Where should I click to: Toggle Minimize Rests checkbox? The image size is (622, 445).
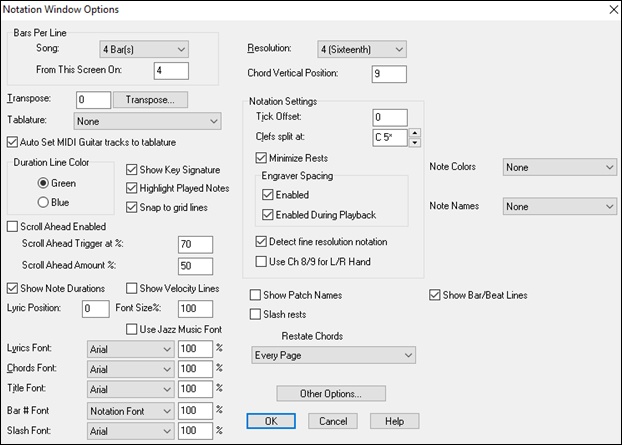pyautogui.click(x=262, y=158)
